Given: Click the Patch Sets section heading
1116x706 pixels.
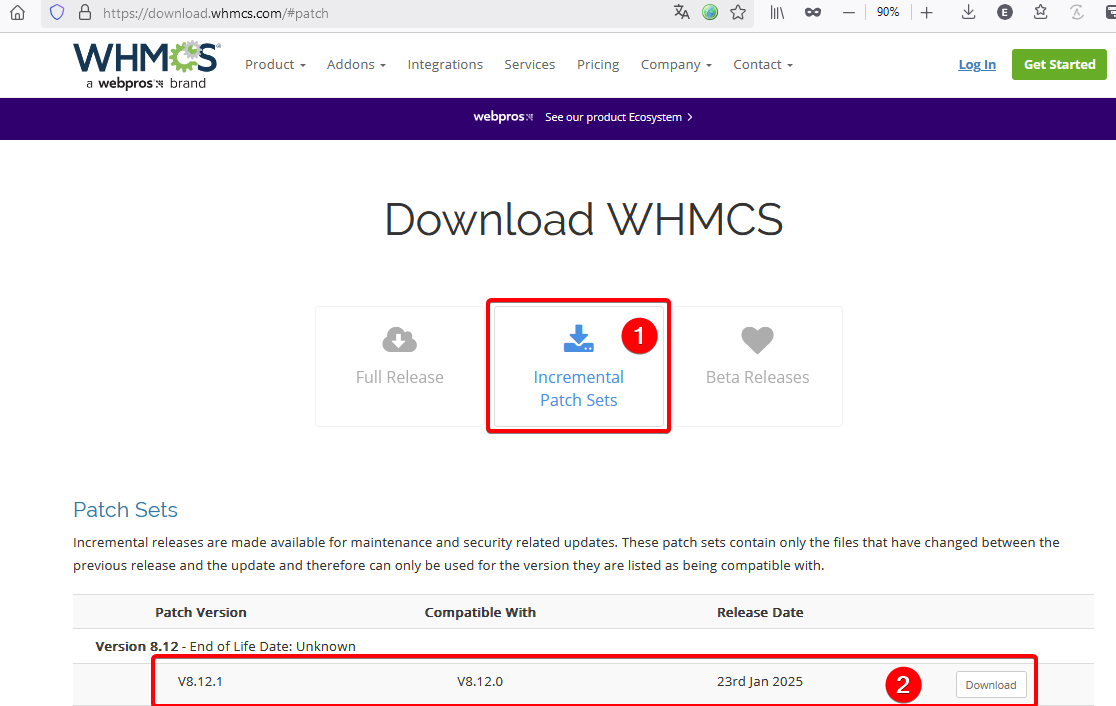Looking at the screenshot, I should click(x=125, y=510).
